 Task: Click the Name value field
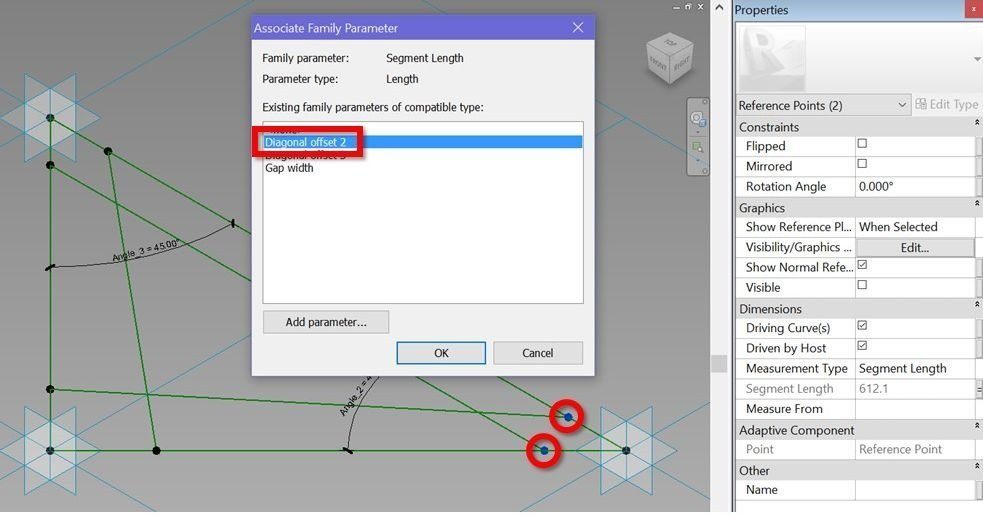click(915, 489)
